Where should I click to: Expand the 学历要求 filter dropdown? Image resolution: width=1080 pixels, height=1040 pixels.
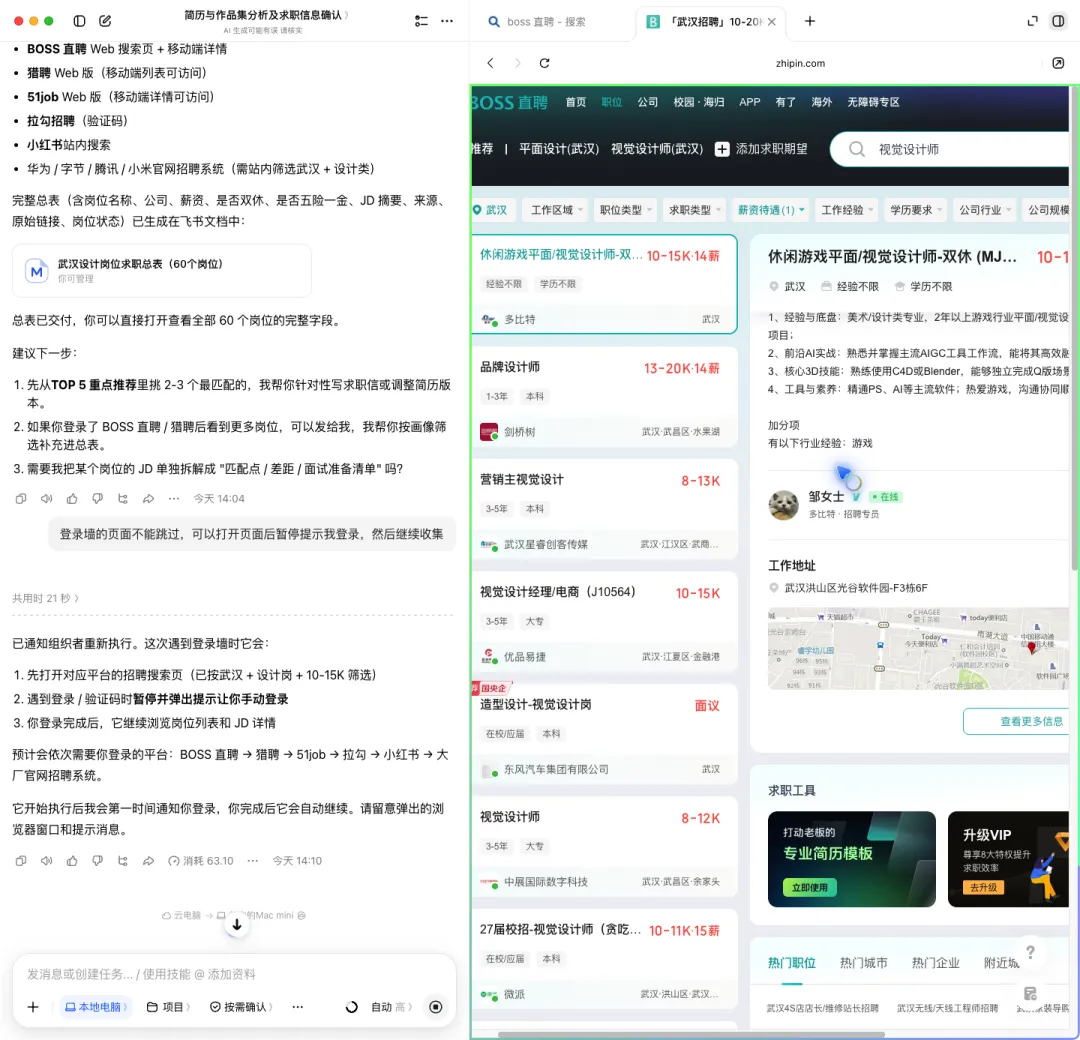click(915, 210)
